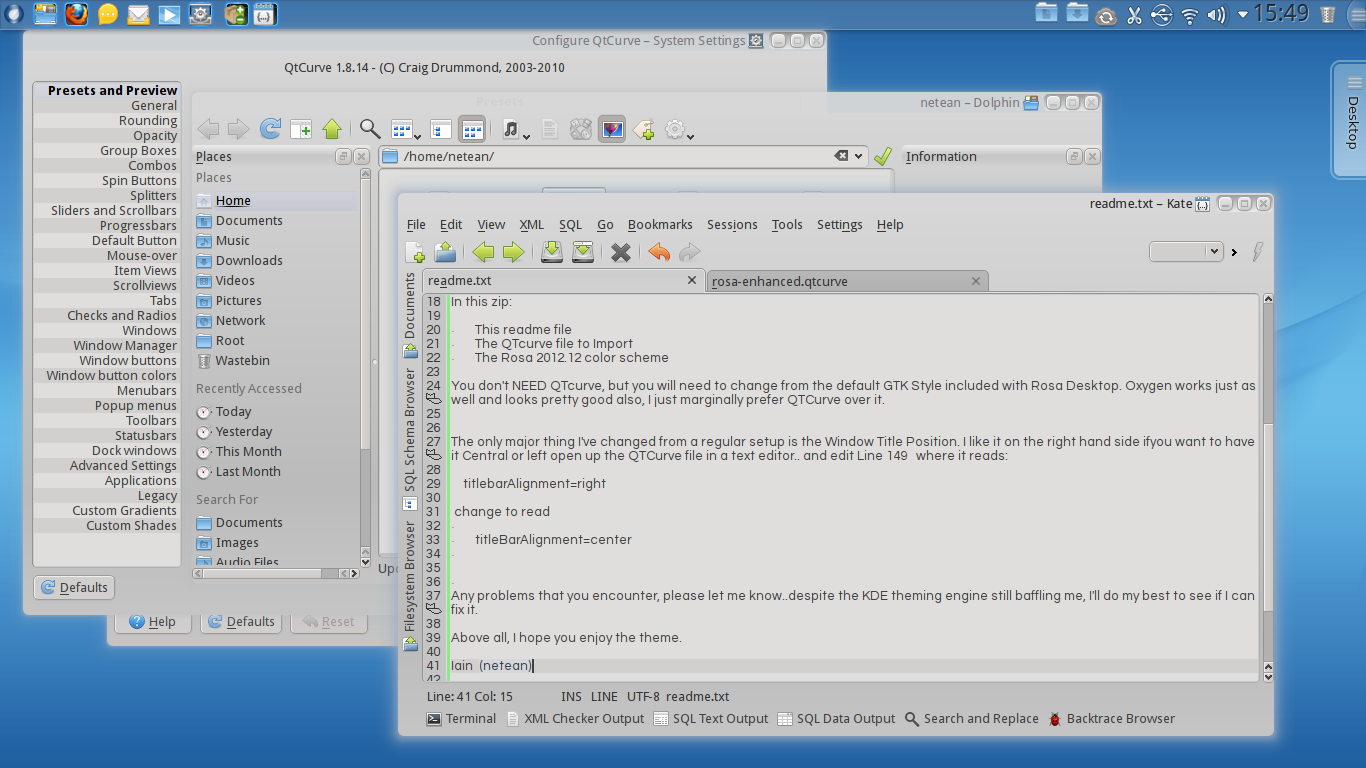The width and height of the screenshot is (1366, 768).
Task: Open the icon view mode dropdown in Dolphin
Action: coord(405,129)
